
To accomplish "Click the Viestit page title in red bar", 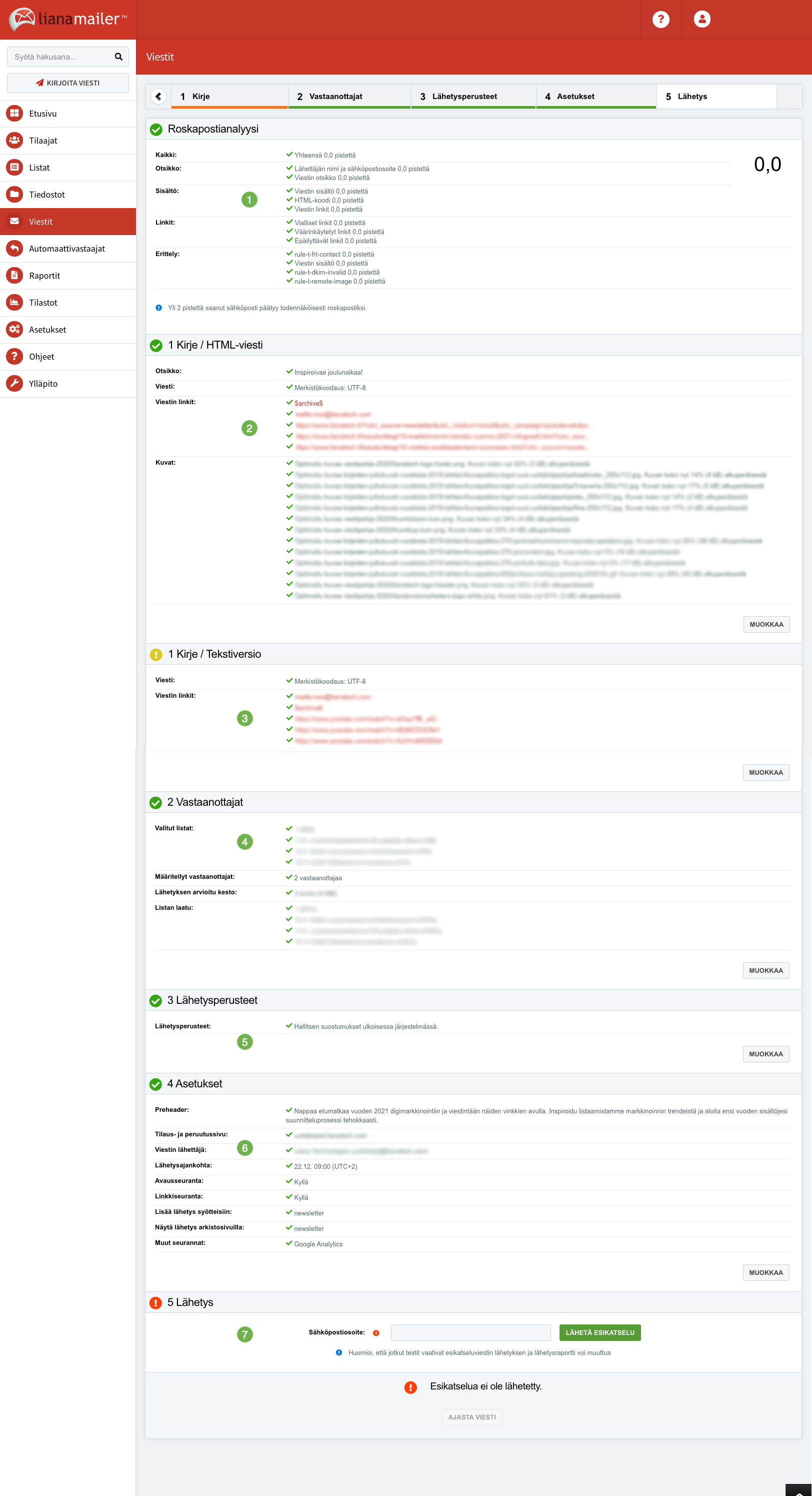I will 159,57.
